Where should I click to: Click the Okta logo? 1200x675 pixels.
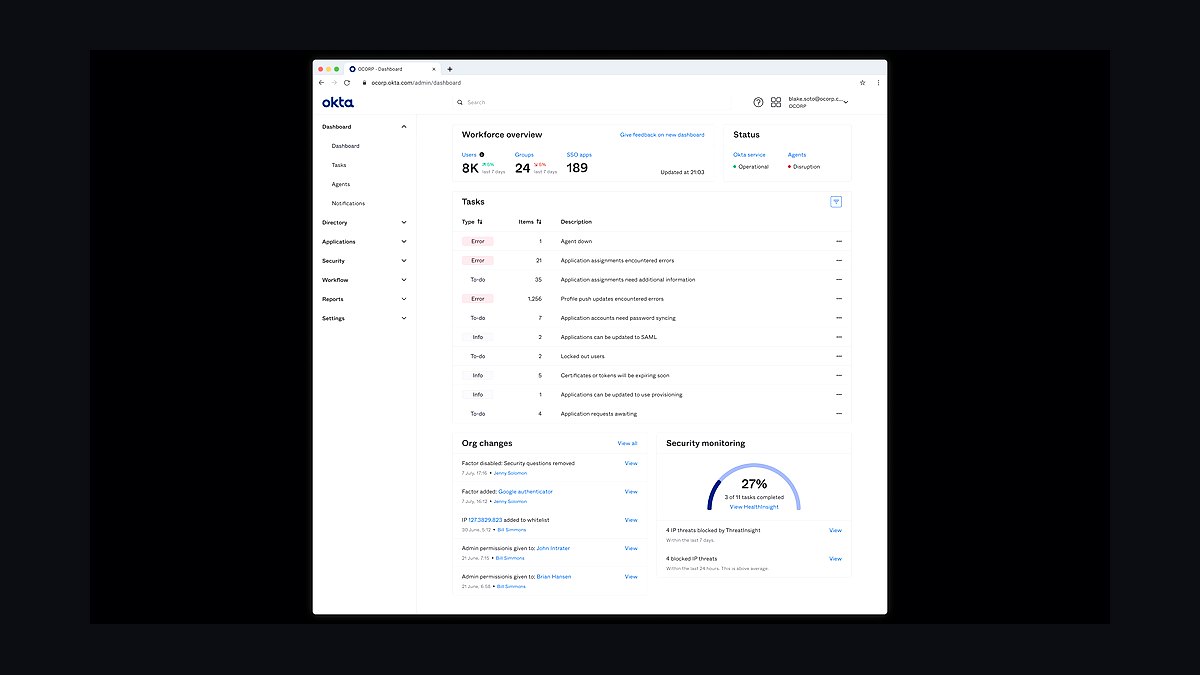(338, 102)
